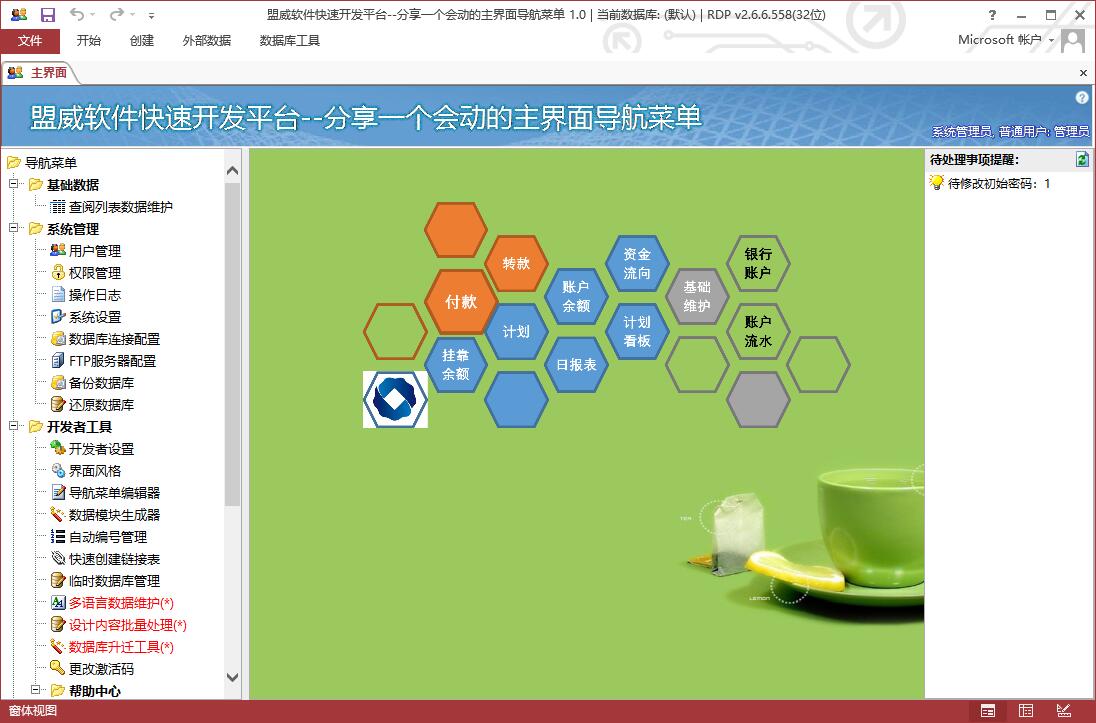
Task: Open the Microsoft 帐户 dropdown
Action: pyautogui.click(x=1007, y=40)
